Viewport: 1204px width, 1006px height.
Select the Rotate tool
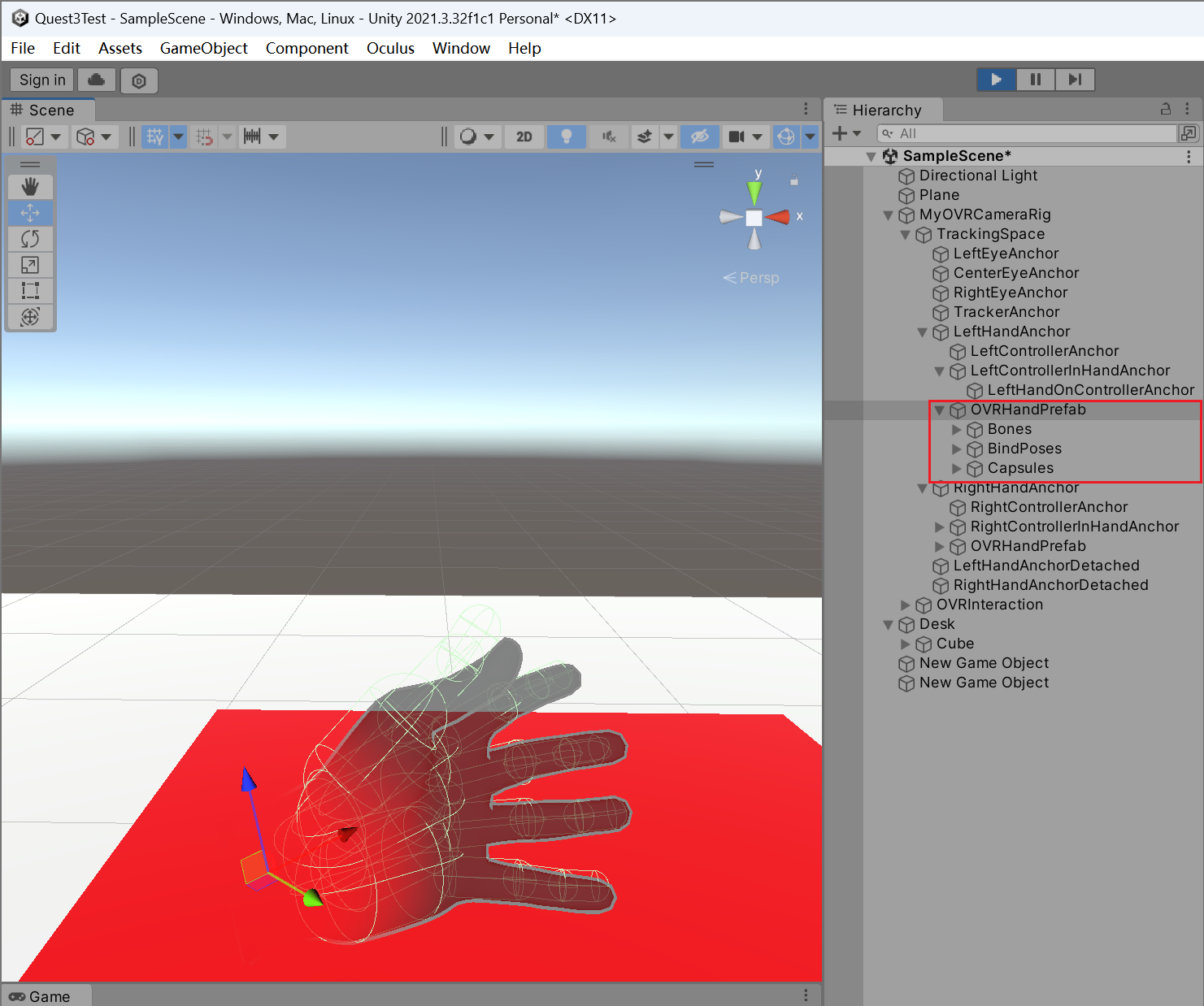coord(30,239)
